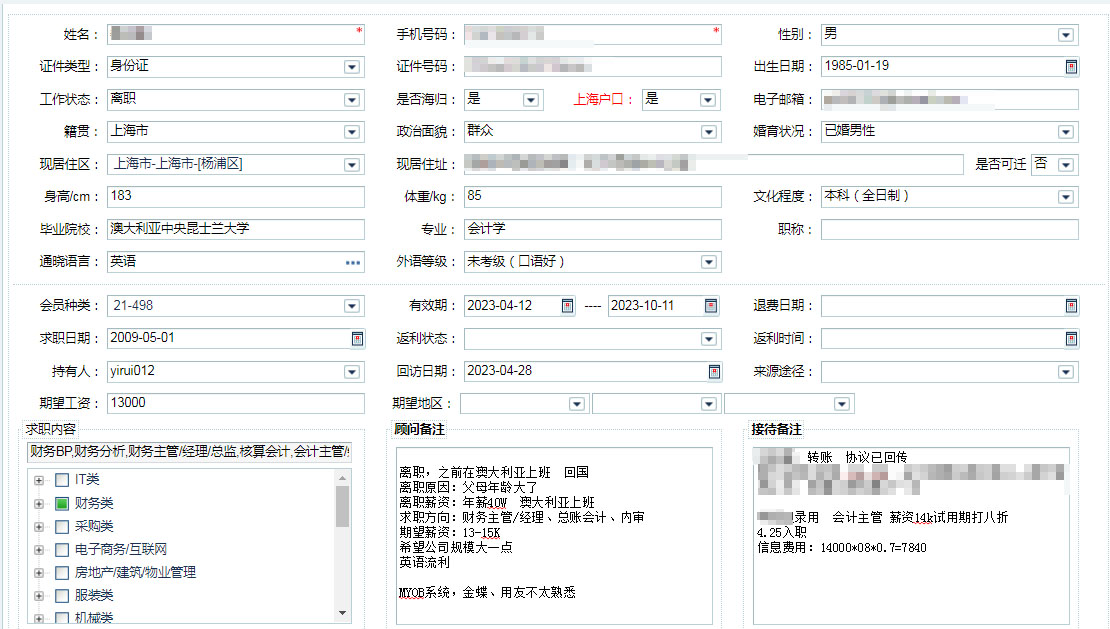Expand the 财务类 tree node
Viewport: 1110px width, 629px height.
pos(39,504)
